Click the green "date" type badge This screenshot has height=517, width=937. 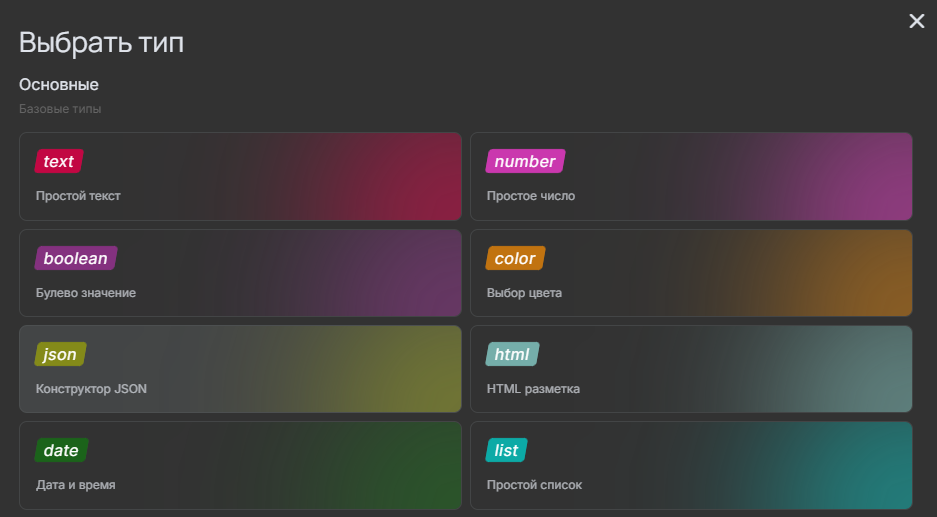[61, 451]
